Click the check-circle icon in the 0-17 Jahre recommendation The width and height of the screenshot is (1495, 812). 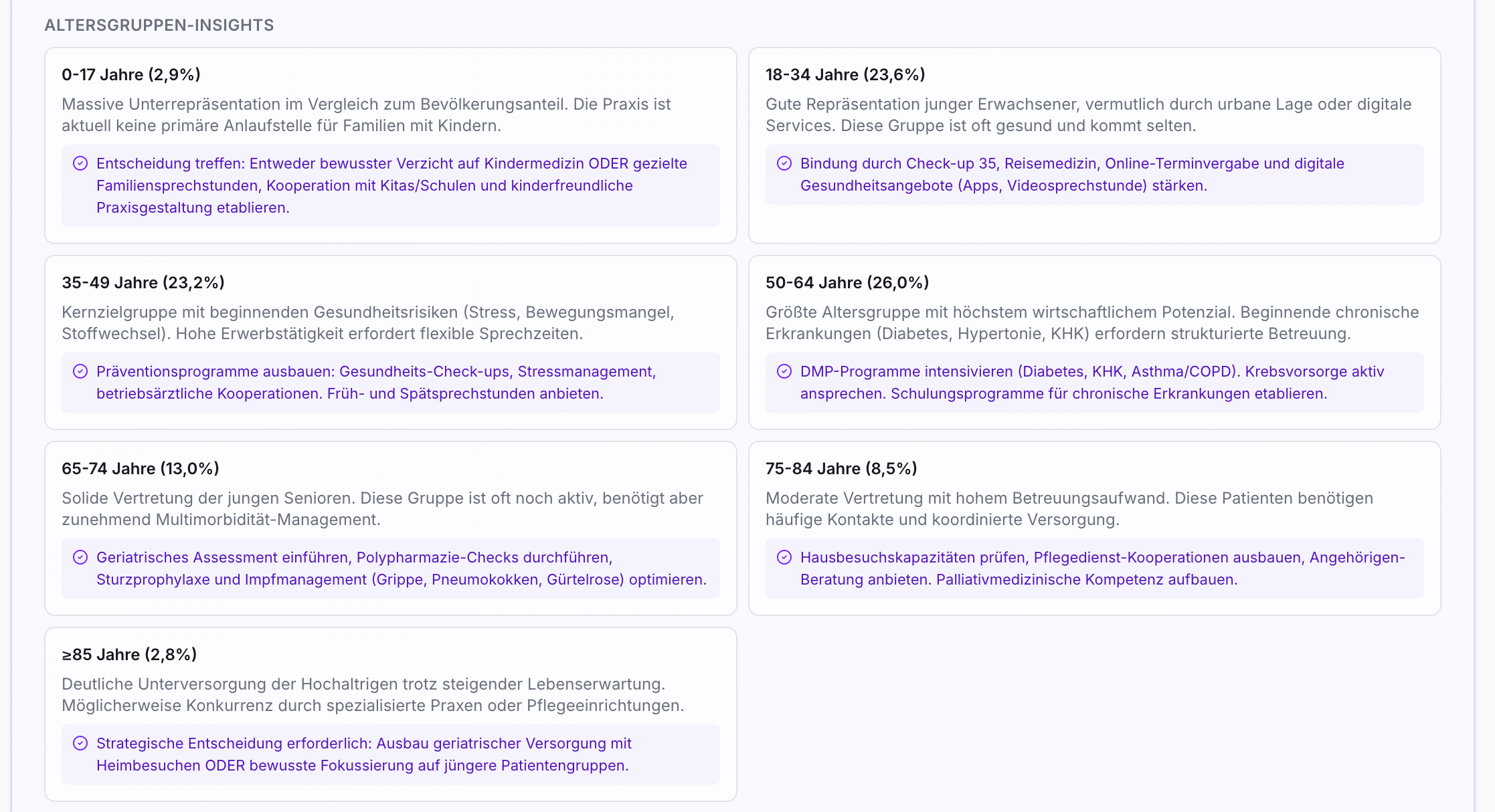pyautogui.click(x=80, y=163)
